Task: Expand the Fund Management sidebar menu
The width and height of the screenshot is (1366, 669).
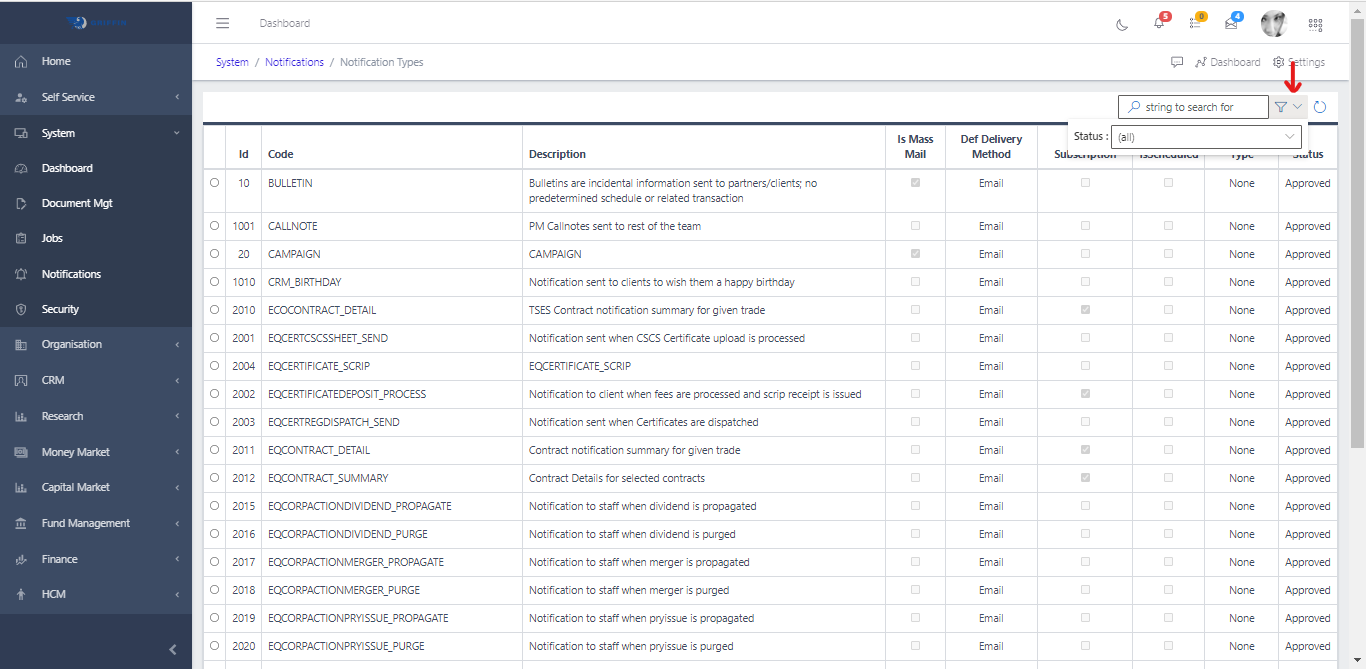Action: [96, 523]
